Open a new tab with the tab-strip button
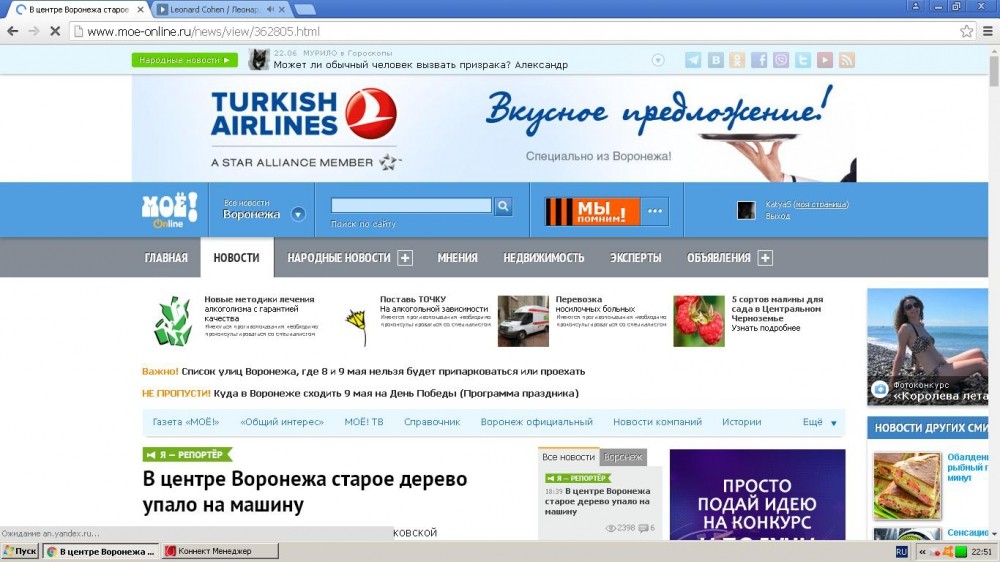This screenshot has width=1000, height=562. click(305, 10)
